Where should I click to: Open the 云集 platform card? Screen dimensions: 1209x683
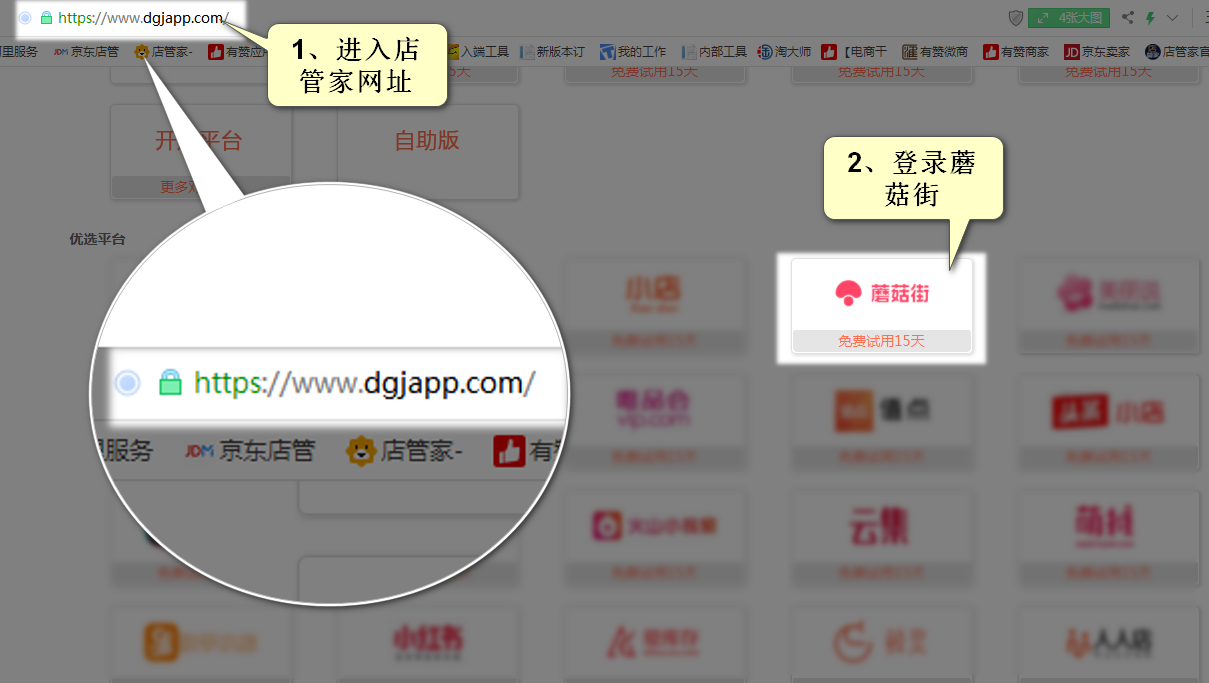click(x=881, y=537)
